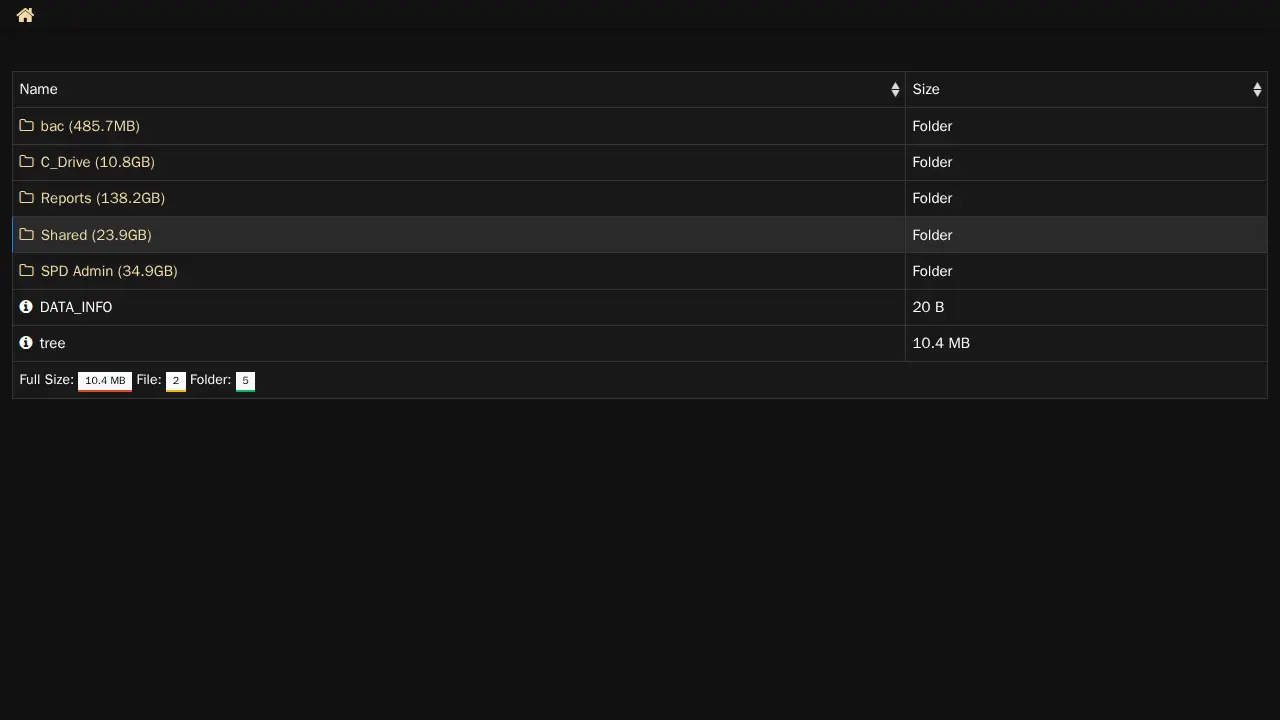
Task: Click the folder icon next to Shared
Action: [x=27, y=235]
